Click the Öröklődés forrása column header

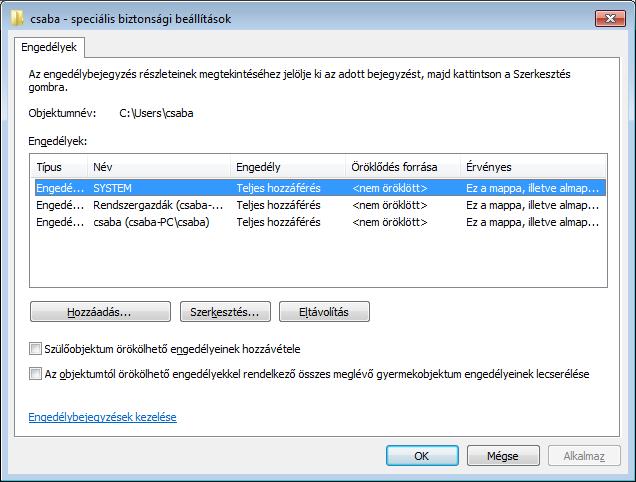pos(403,167)
